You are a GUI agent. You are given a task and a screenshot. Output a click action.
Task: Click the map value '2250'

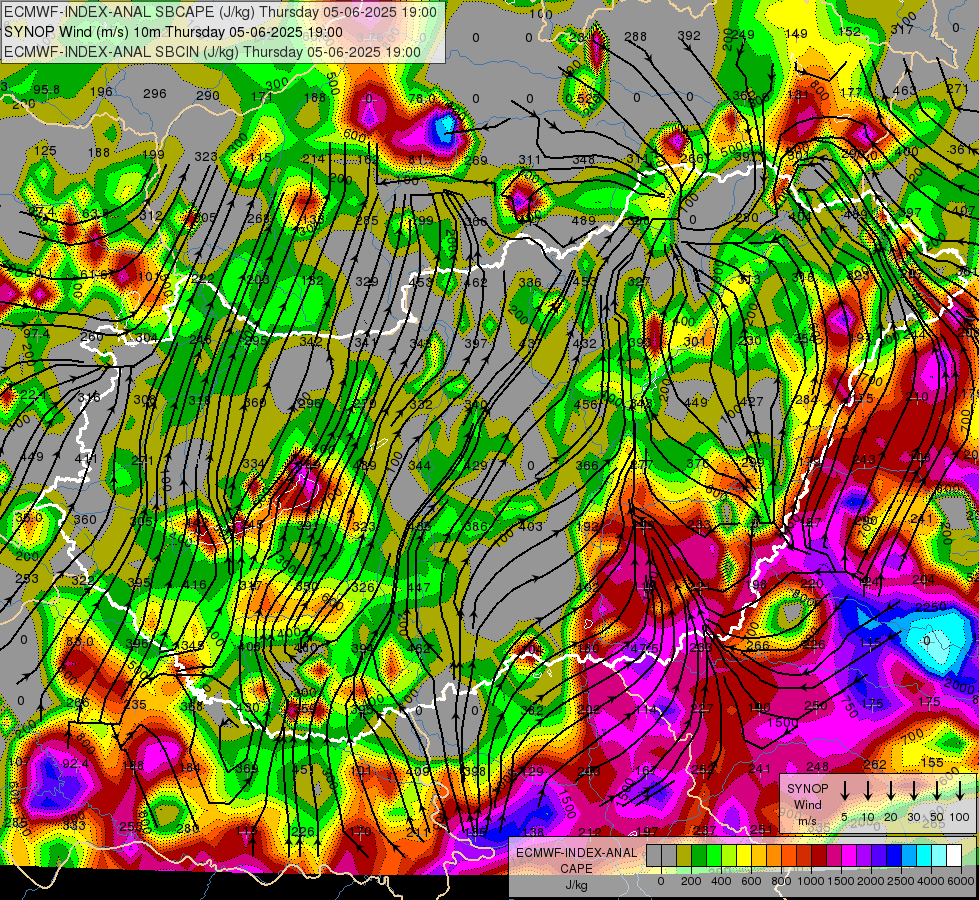[931, 607]
